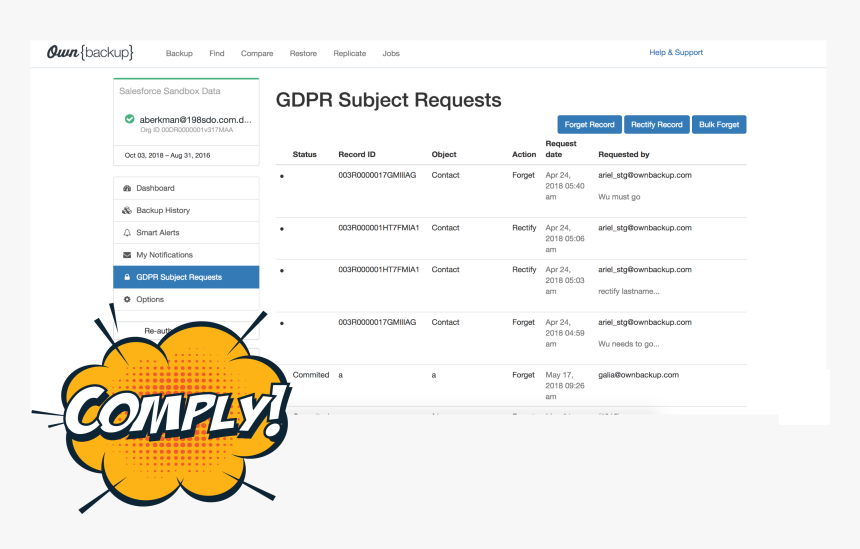This screenshot has height=549, width=860.
Task: Open the Find menu
Action: [x=217, y=53]
